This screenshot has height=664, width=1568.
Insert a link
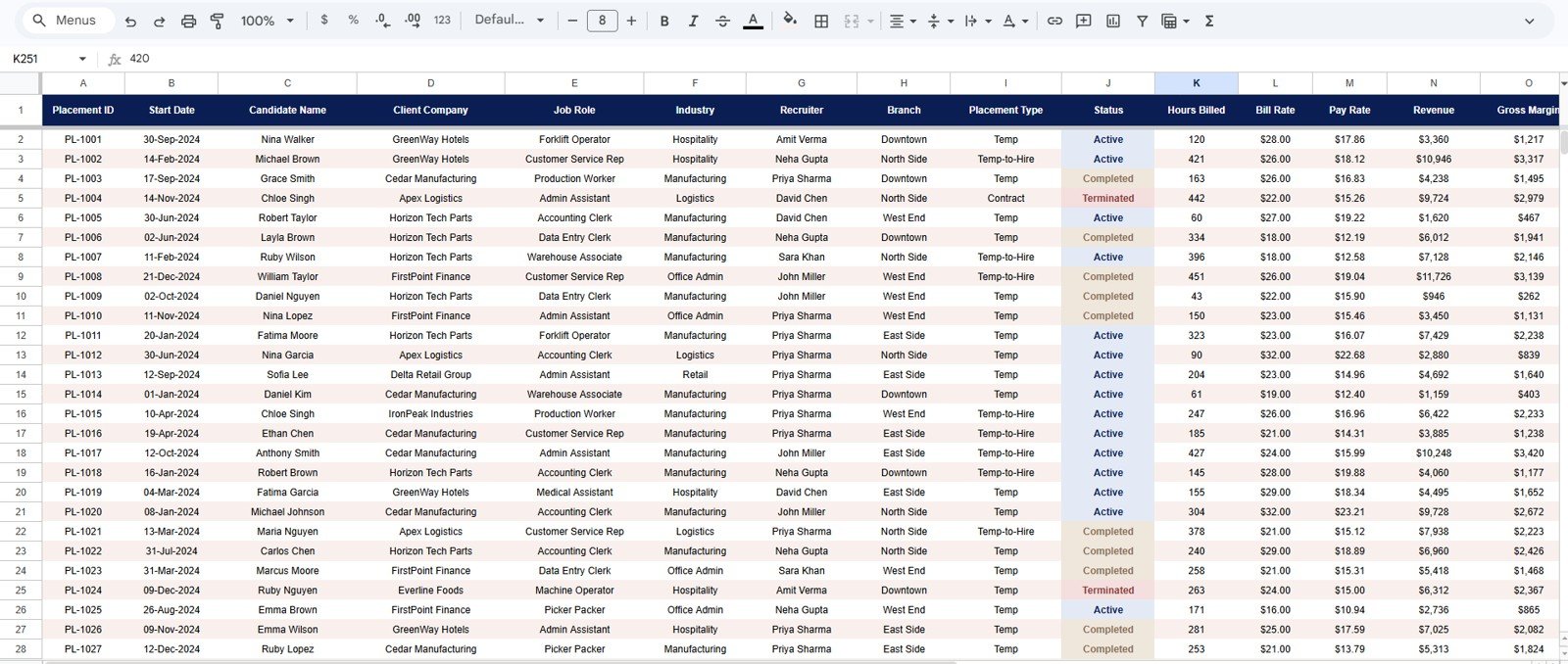(1054, 21)
